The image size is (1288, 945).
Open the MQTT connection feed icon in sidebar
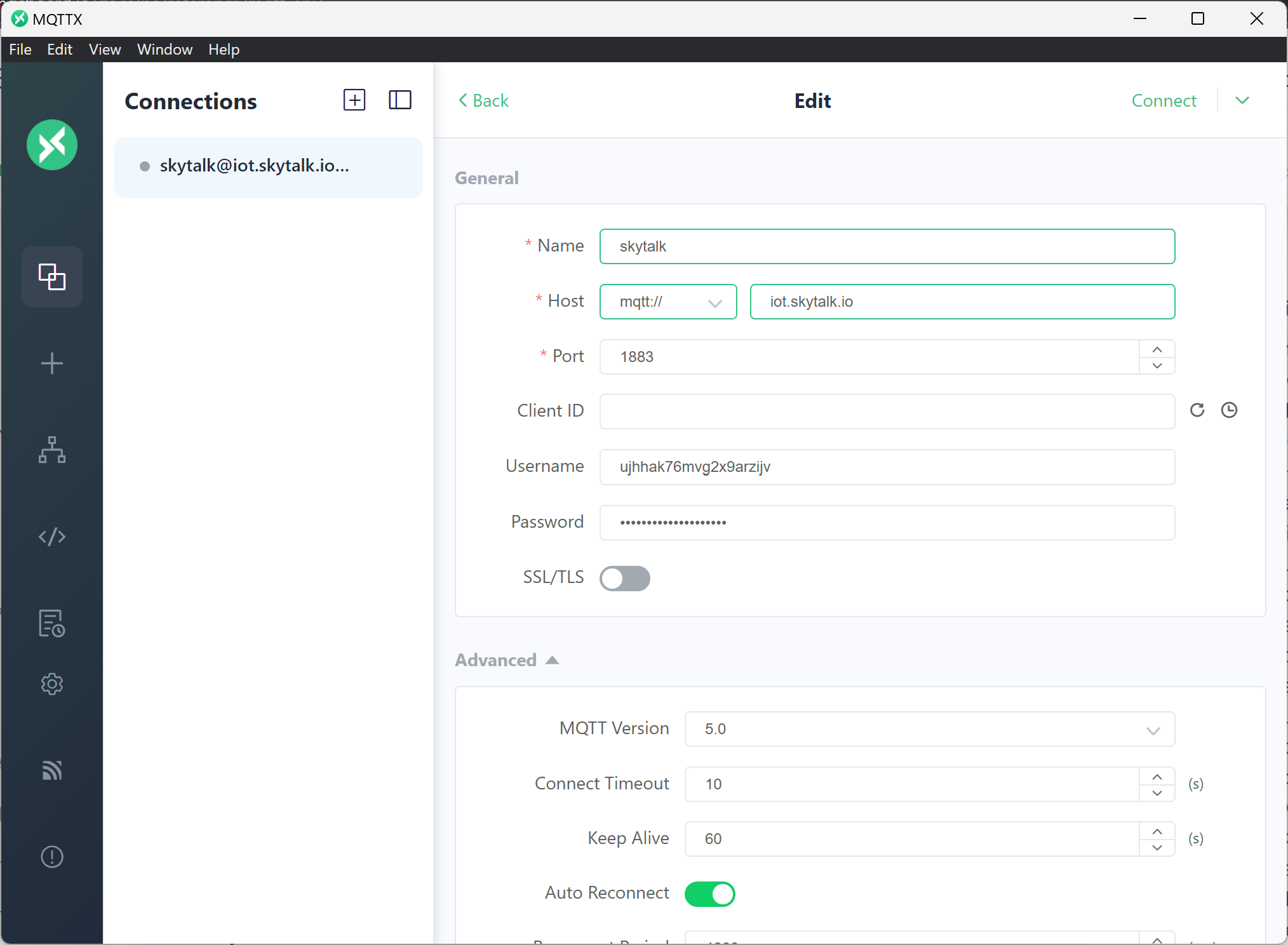[51, 771]
